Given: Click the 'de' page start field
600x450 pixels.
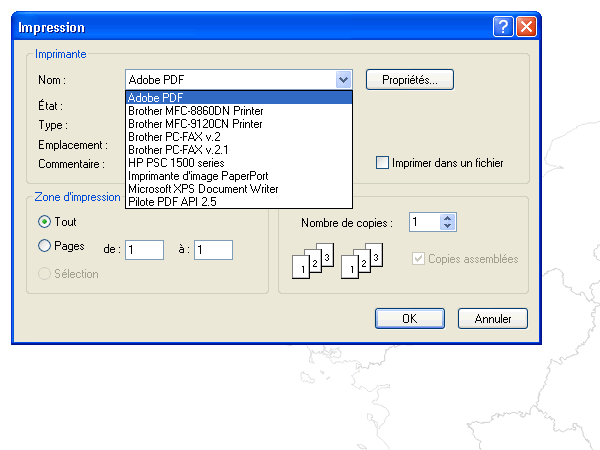Looking at the screenshot, I should (145, 250).
